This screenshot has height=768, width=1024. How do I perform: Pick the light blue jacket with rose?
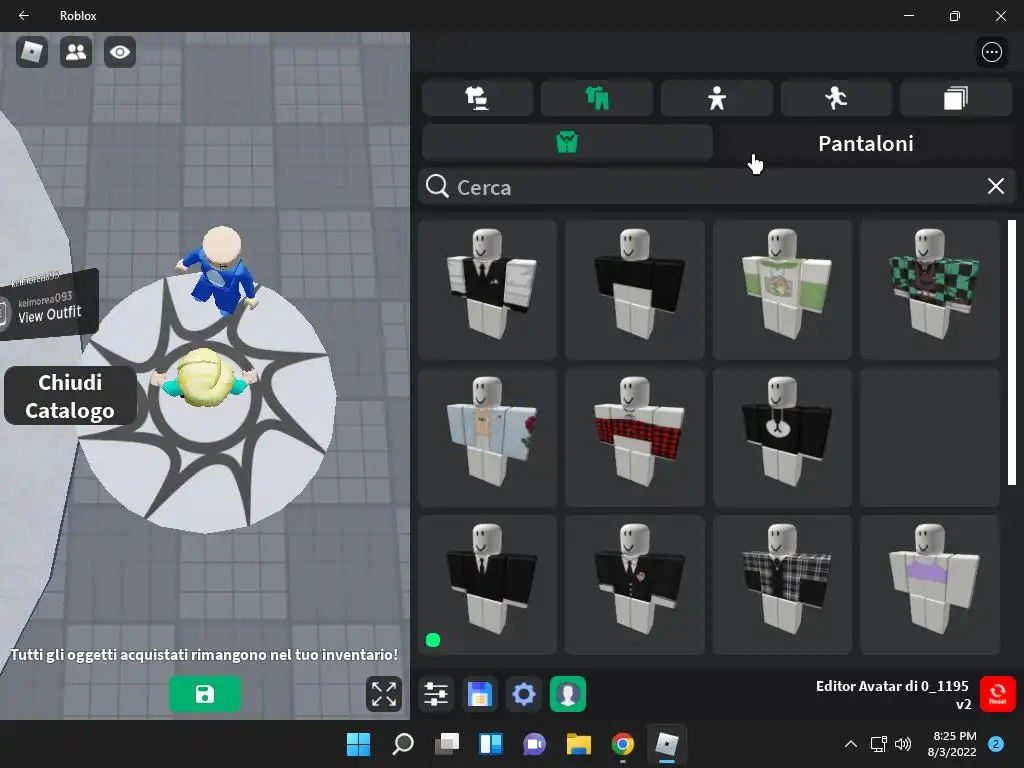tap(487, 437)
